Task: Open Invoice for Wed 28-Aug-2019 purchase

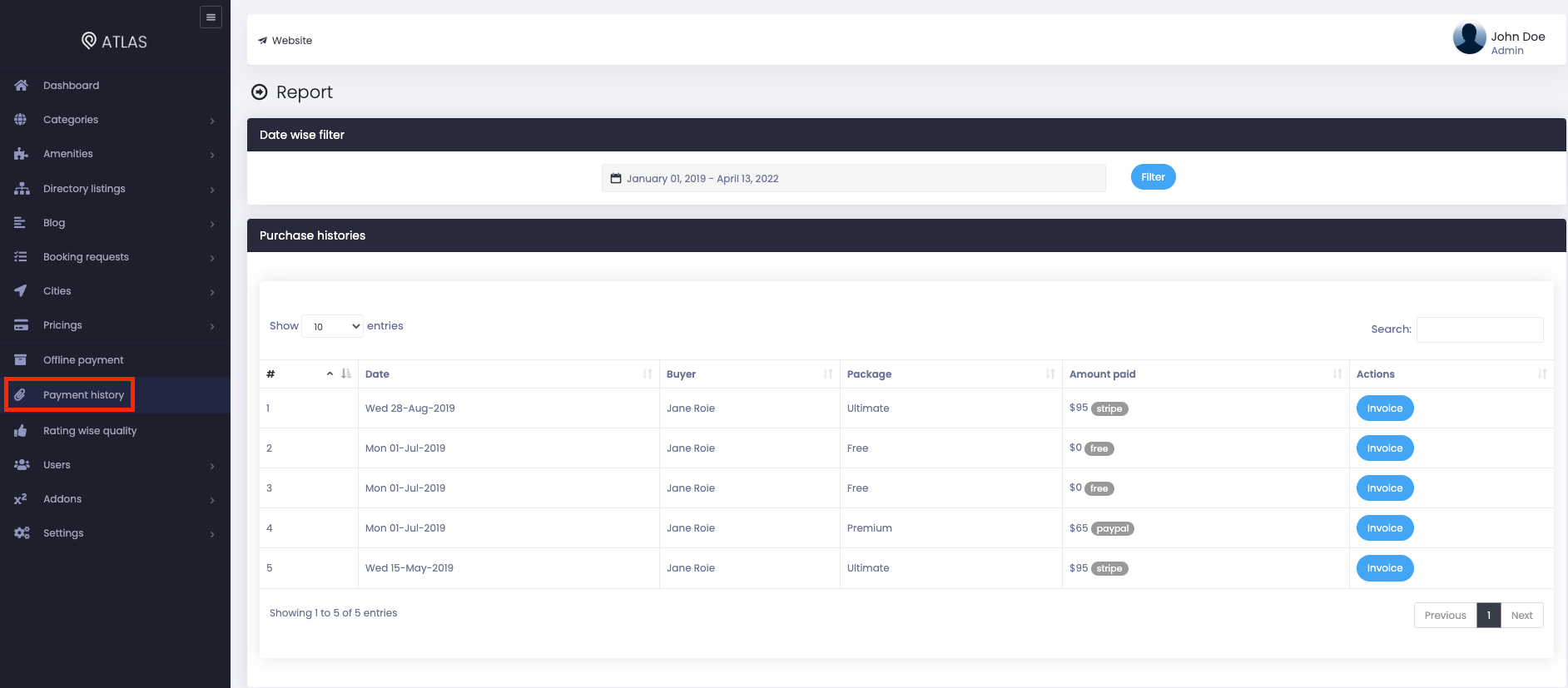Action: (1385, 408)
